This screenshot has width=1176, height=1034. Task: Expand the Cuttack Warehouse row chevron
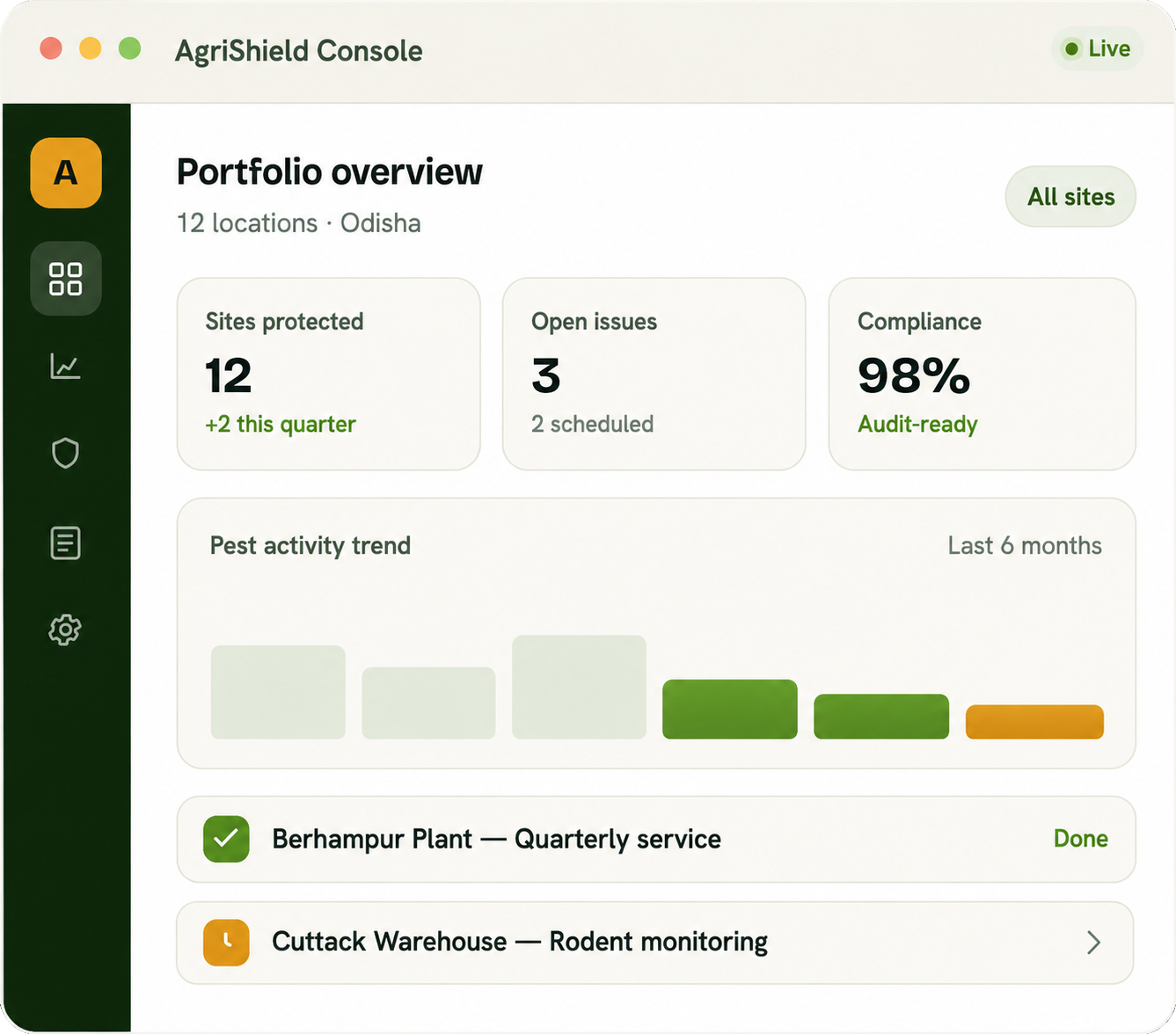point(1093,943)
